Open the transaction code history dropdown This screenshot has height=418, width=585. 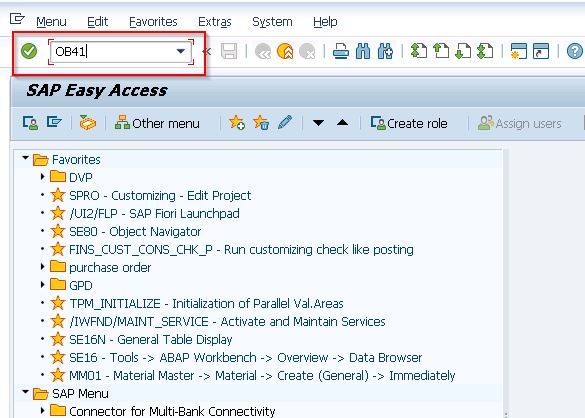tap(181, 51)
